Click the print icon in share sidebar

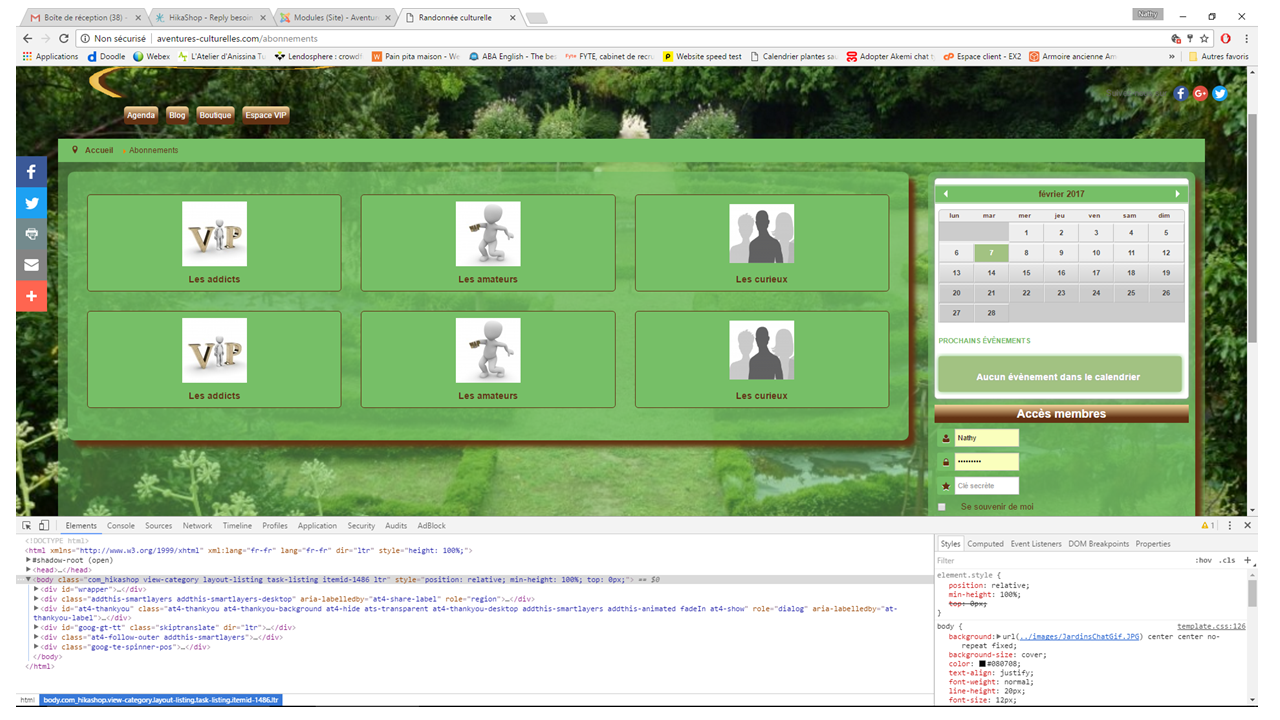pyautogui.click(x=31, y=234)
